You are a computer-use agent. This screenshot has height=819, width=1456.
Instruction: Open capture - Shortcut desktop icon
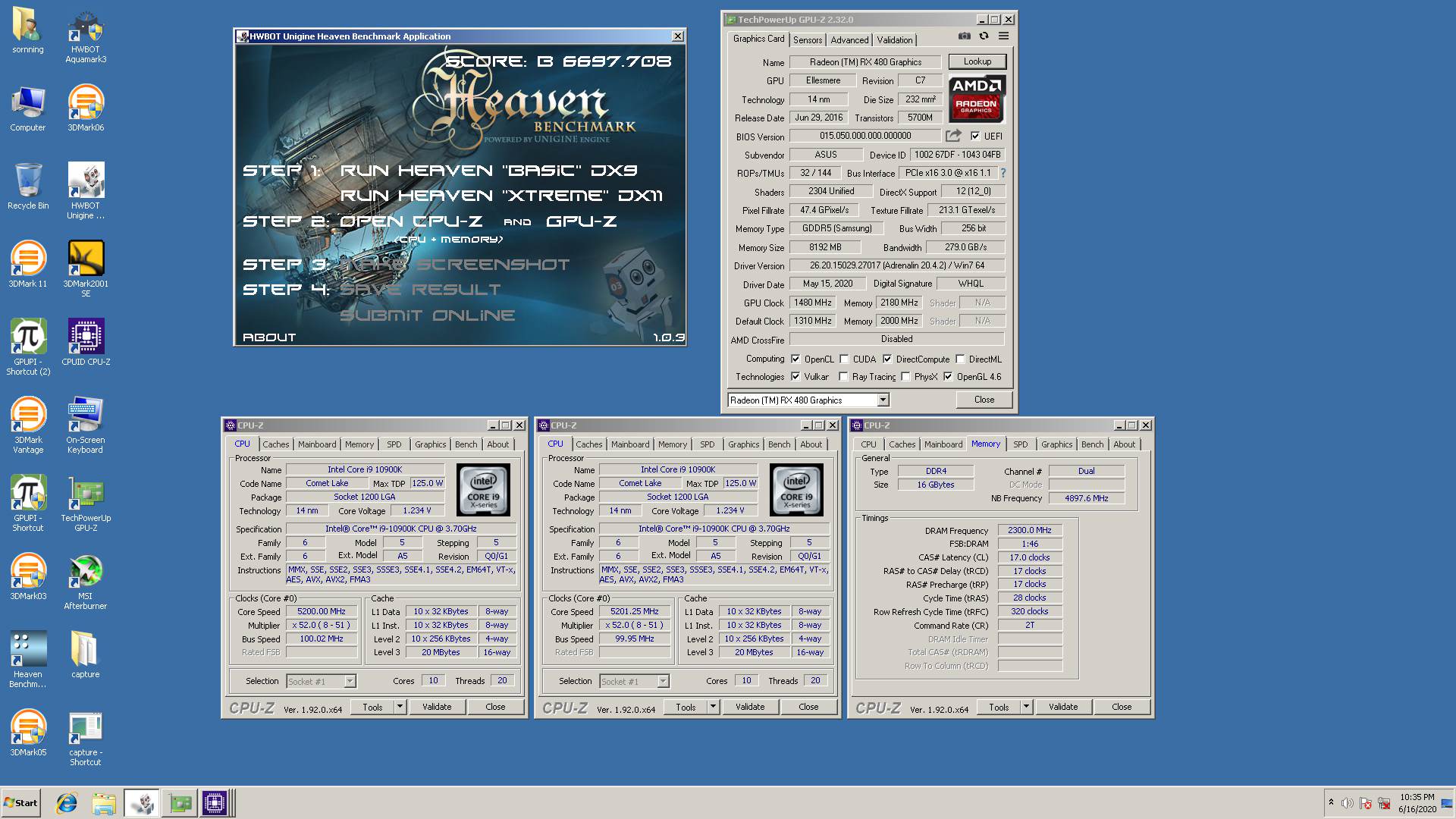(x=86, y=739)
